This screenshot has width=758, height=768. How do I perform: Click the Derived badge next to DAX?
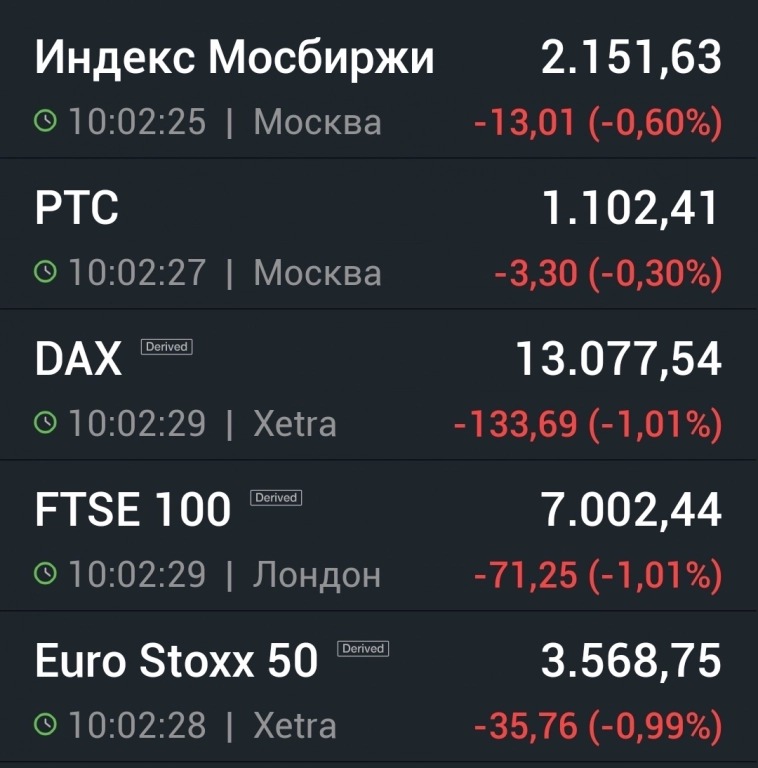click(x=166, y=347)
